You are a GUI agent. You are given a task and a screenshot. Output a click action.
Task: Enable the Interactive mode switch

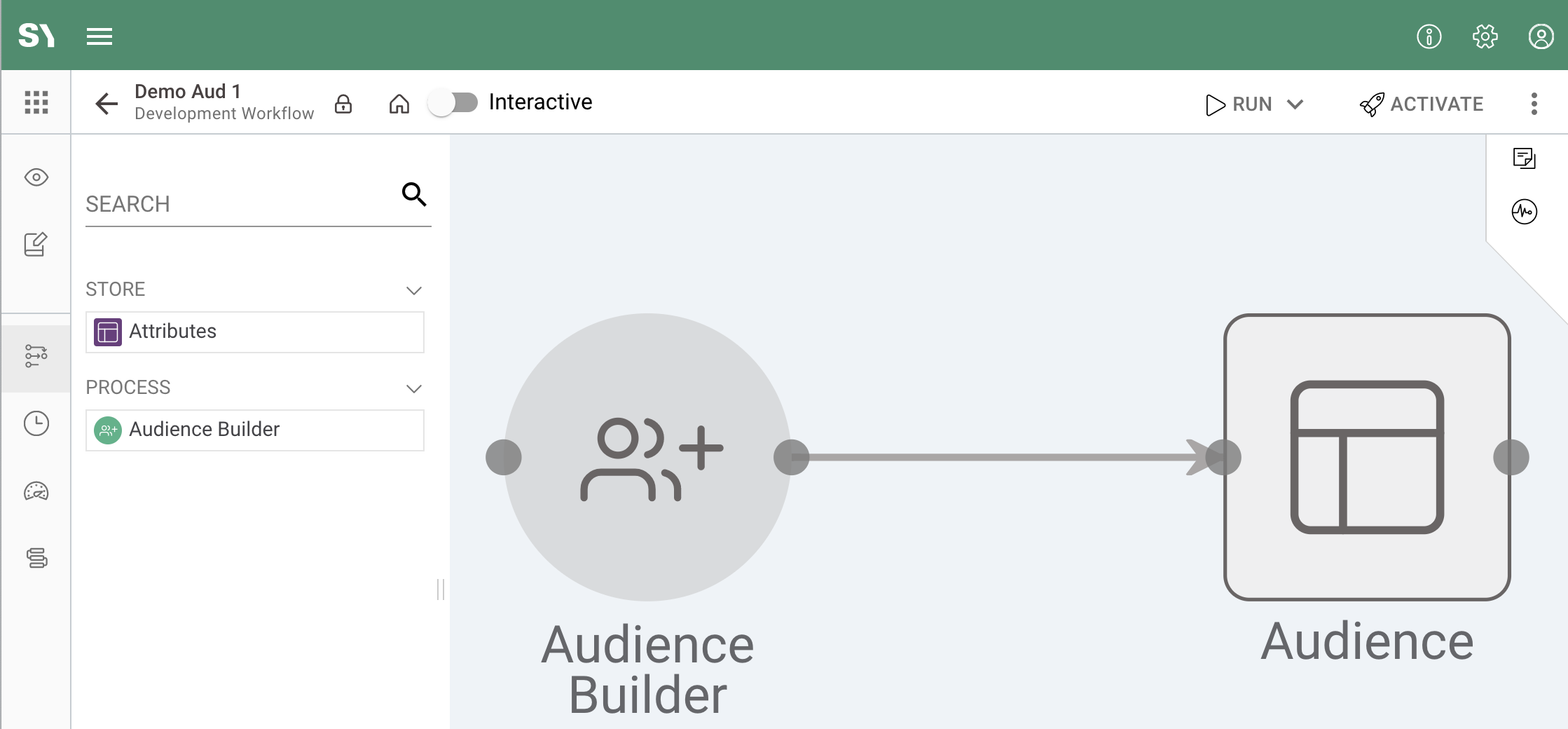click(454, 102)
